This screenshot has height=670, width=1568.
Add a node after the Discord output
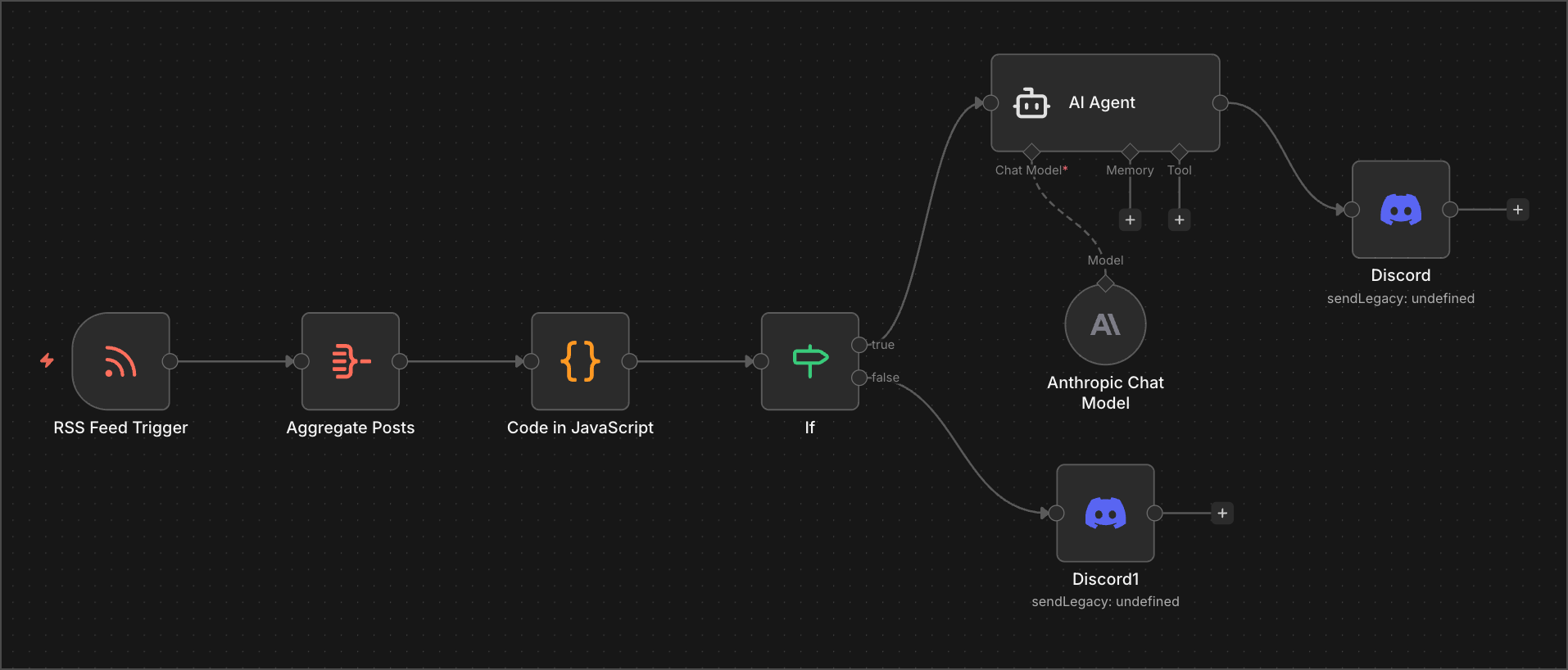click(1517, 210)
